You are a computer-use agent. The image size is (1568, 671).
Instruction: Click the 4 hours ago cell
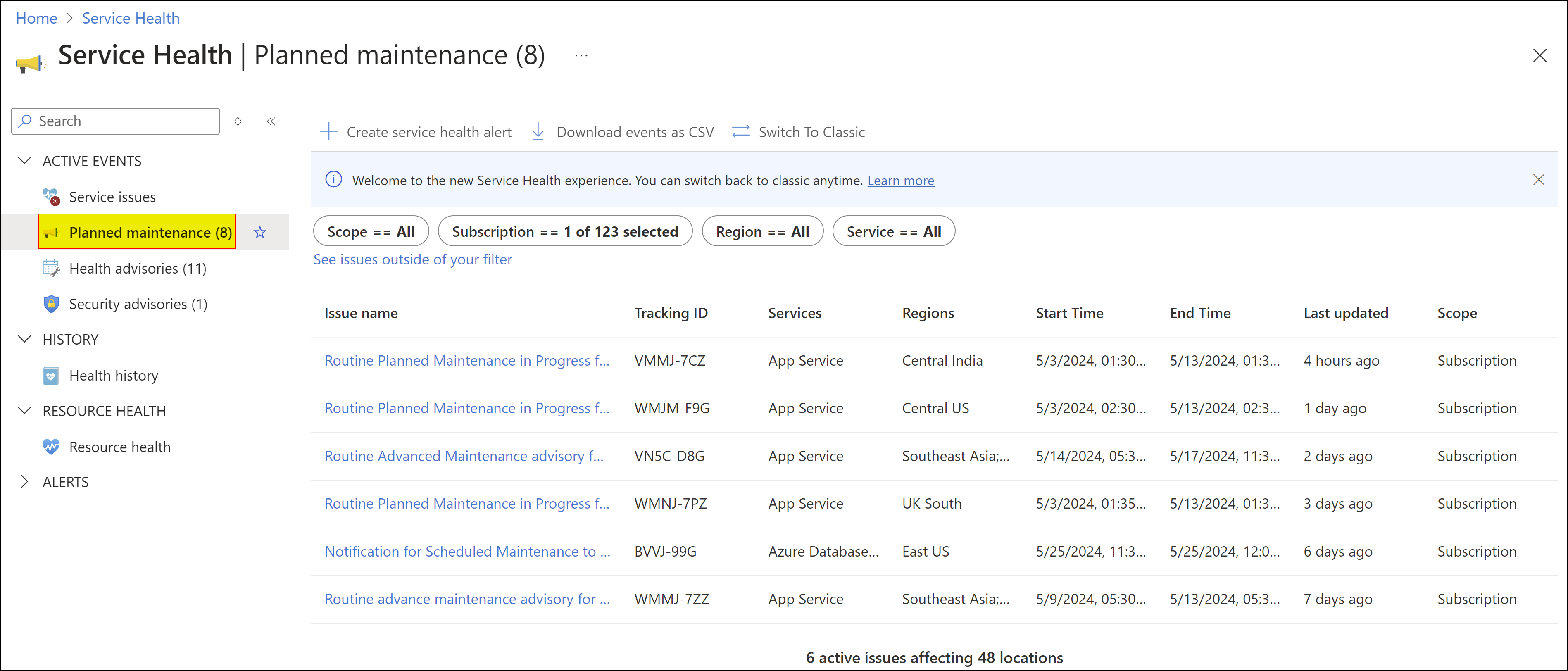click(x=1342, y=360)
